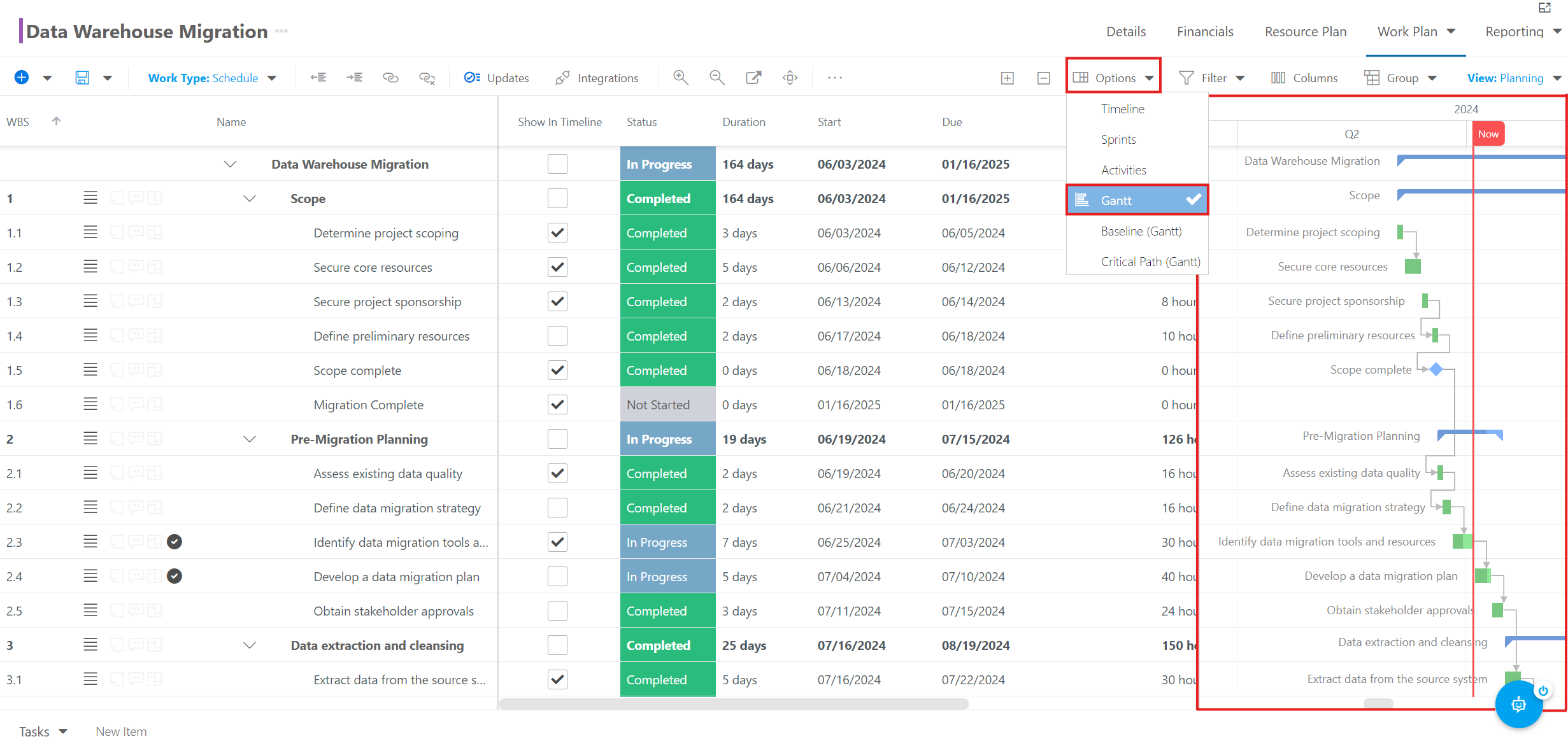This screenshot has width=1568, height=753.
Task: Open the Filter dropdown
Action: click(1212, 78)
